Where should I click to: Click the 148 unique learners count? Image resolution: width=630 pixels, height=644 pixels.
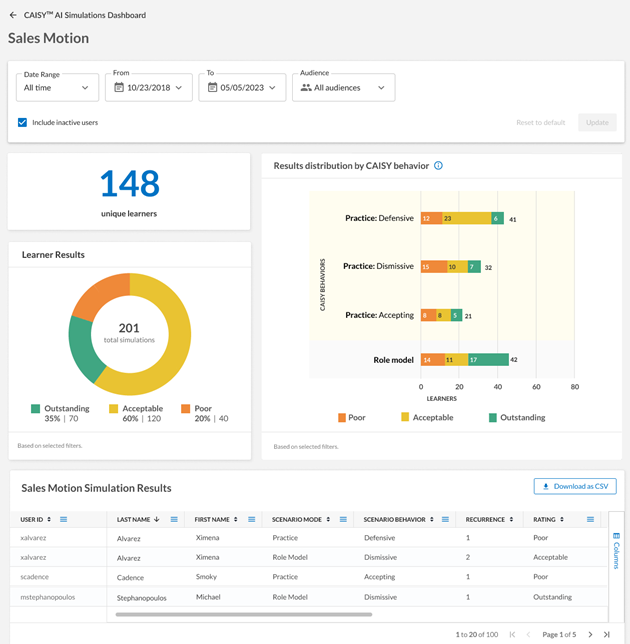129,183
